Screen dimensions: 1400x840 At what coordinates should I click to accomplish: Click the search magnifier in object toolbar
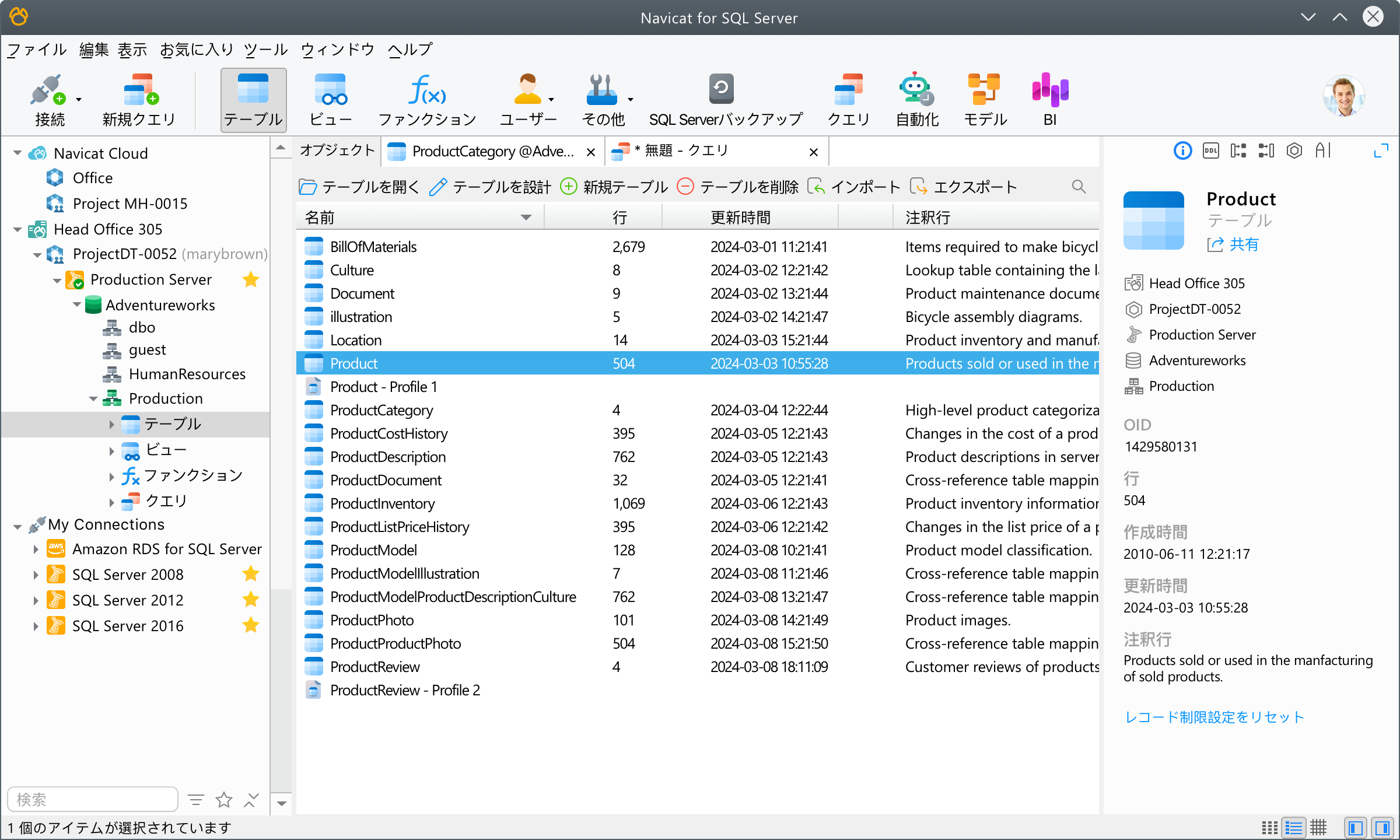[1079, 187]
